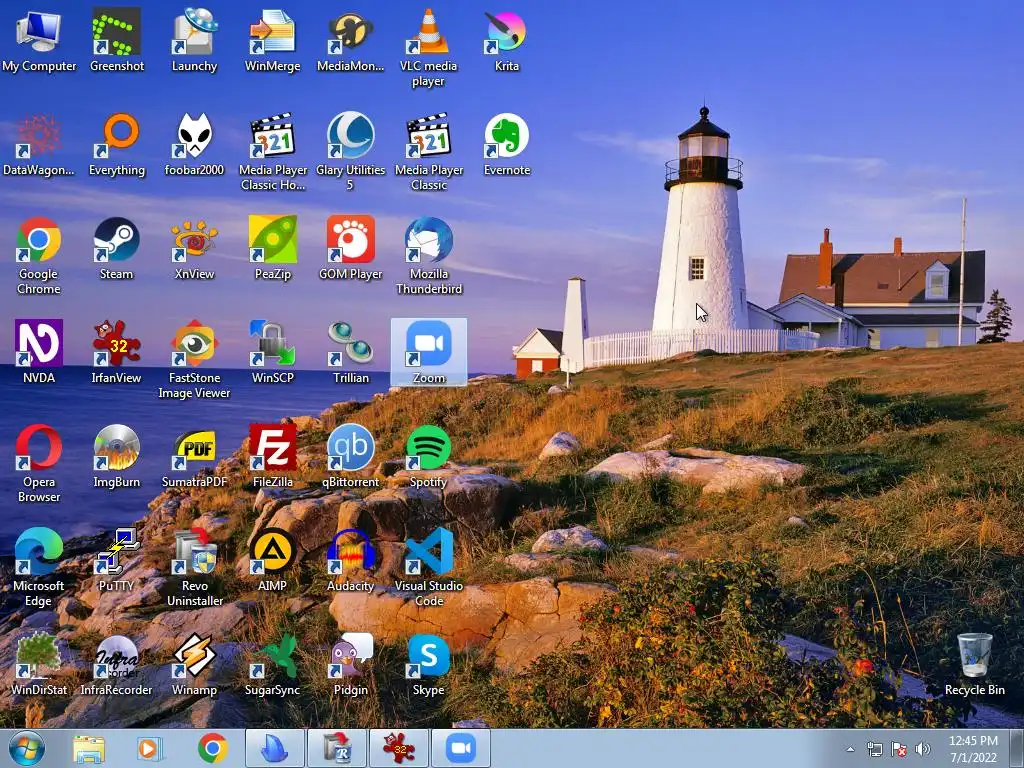Select the FileZilla desktop shortcut

point(272,456)
